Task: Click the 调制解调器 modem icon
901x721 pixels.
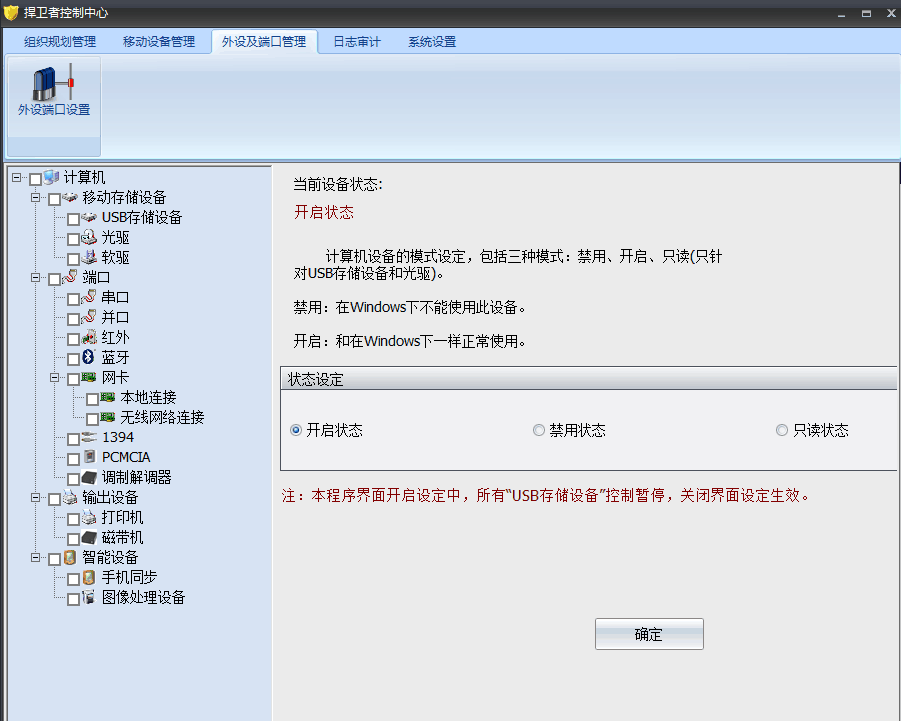Action: [89, 477]
